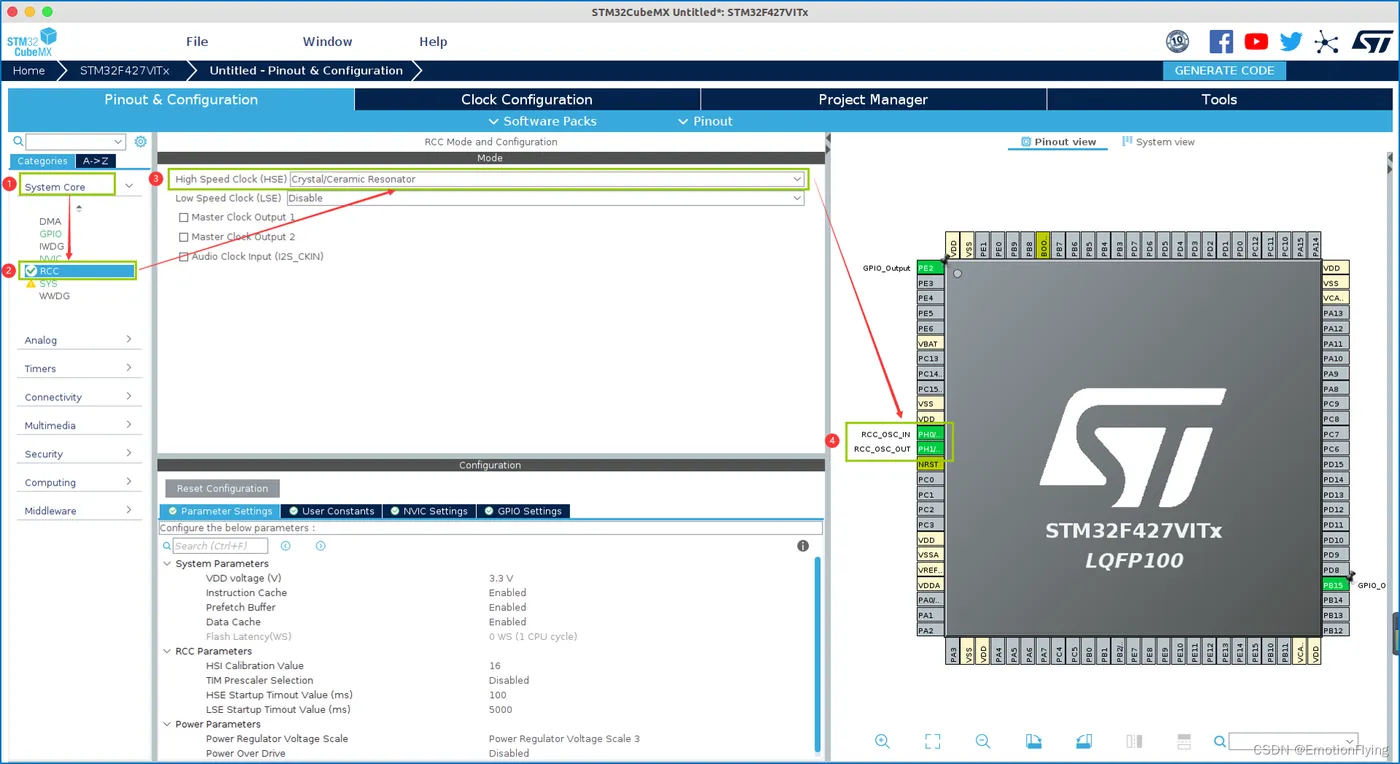Zoom in on the pinout view
1400x764 pixels.
pyautogui.click(x=882, y=741)
